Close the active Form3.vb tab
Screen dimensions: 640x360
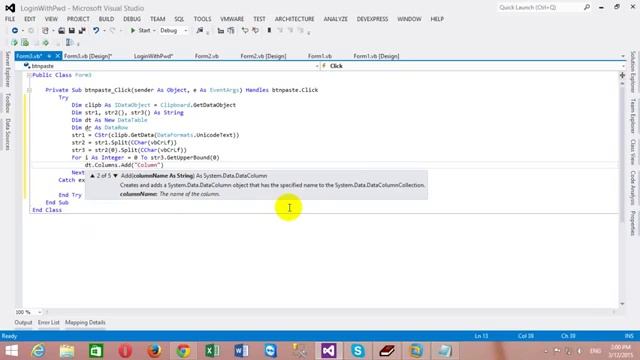(58, 56)
